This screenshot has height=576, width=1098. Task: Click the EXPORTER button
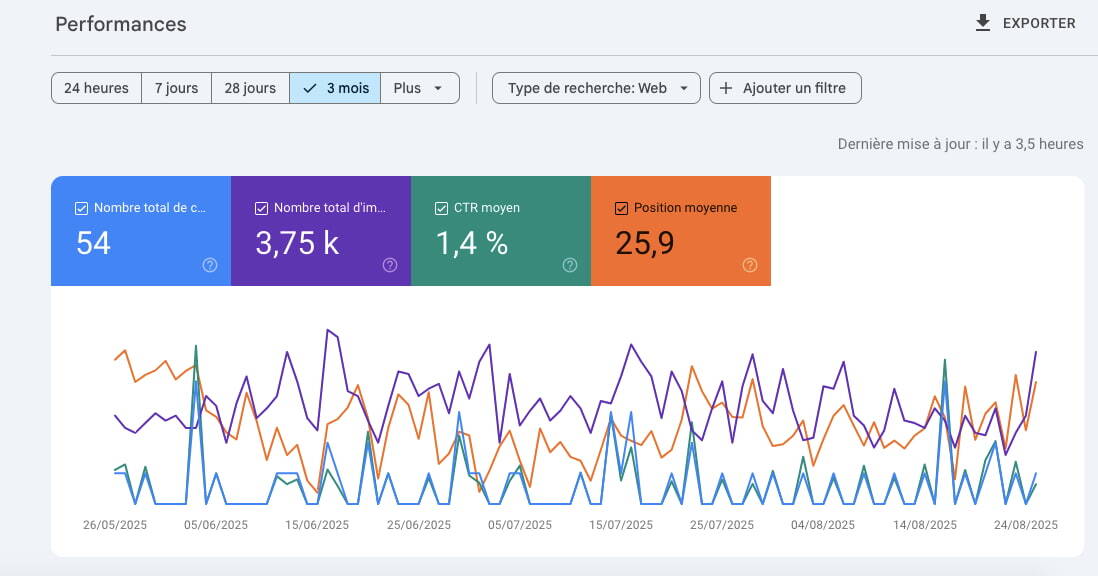(x=1027, y=22)
